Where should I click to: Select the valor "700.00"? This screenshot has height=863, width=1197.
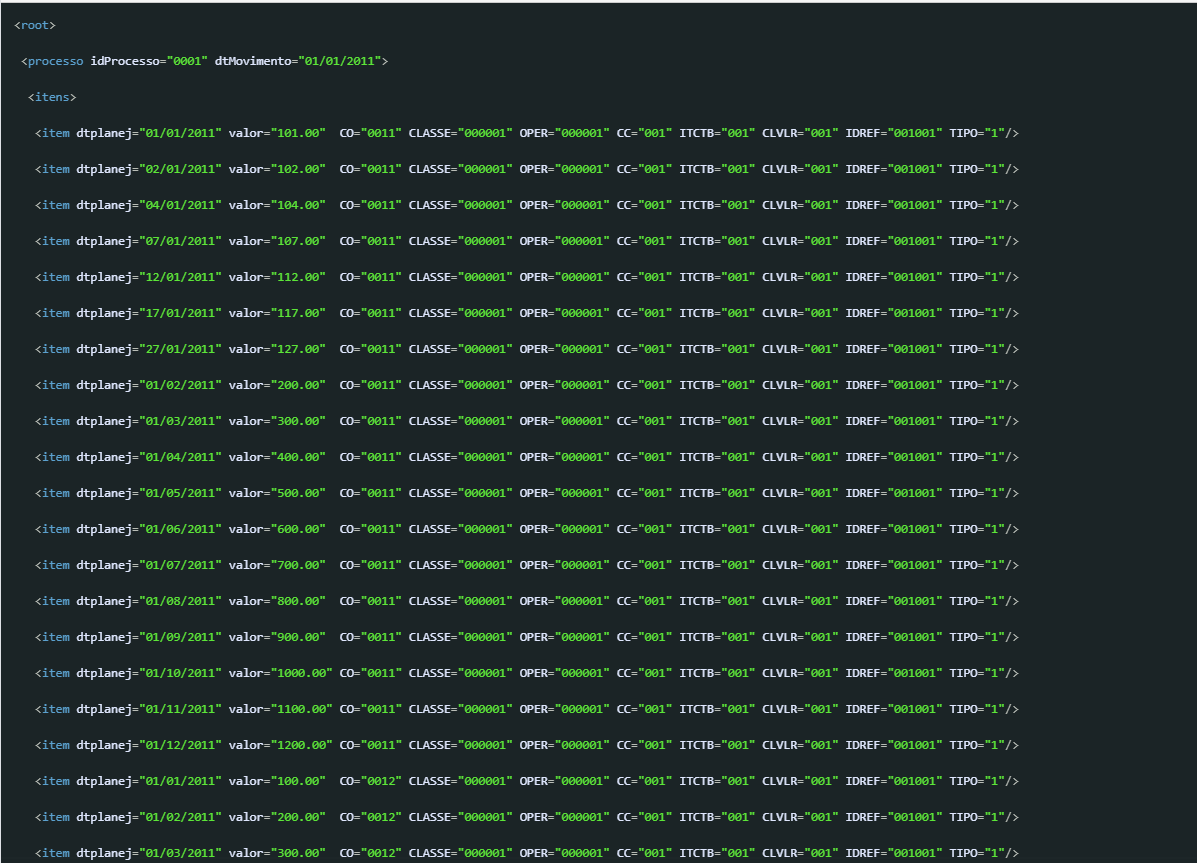(x=298, y=565)
